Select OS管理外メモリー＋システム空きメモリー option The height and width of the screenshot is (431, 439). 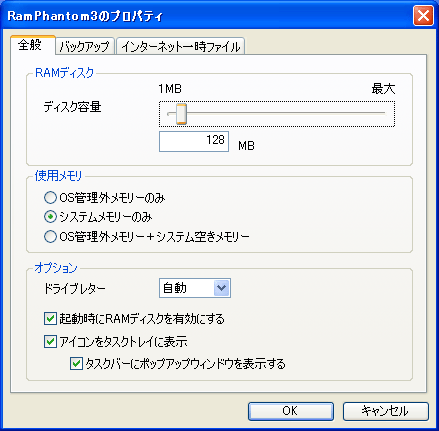tap(50, 237)
